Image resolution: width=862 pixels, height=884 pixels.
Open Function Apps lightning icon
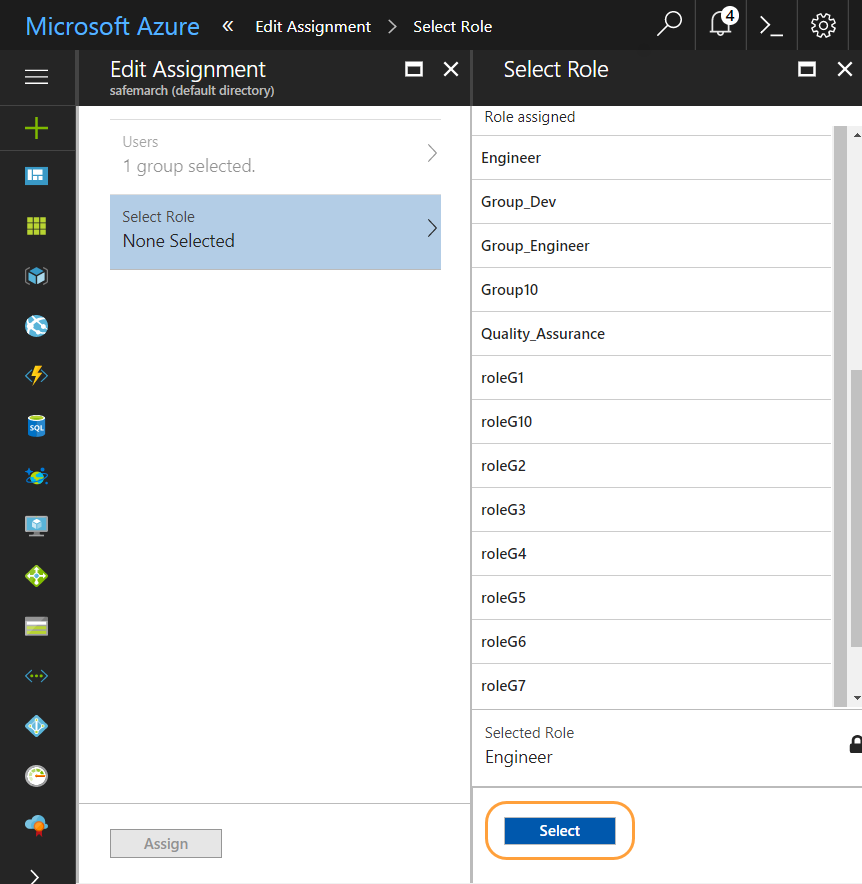(x=36, y=376)
